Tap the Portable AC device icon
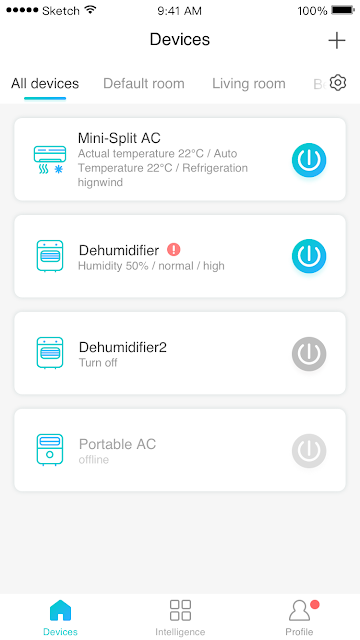This screenshot has width=360, height=640. (50, 449)
